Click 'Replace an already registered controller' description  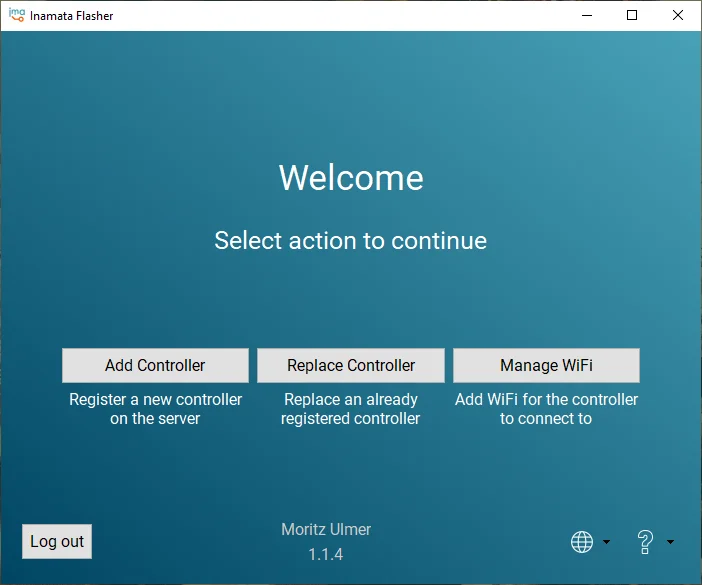tap(351, 409)
